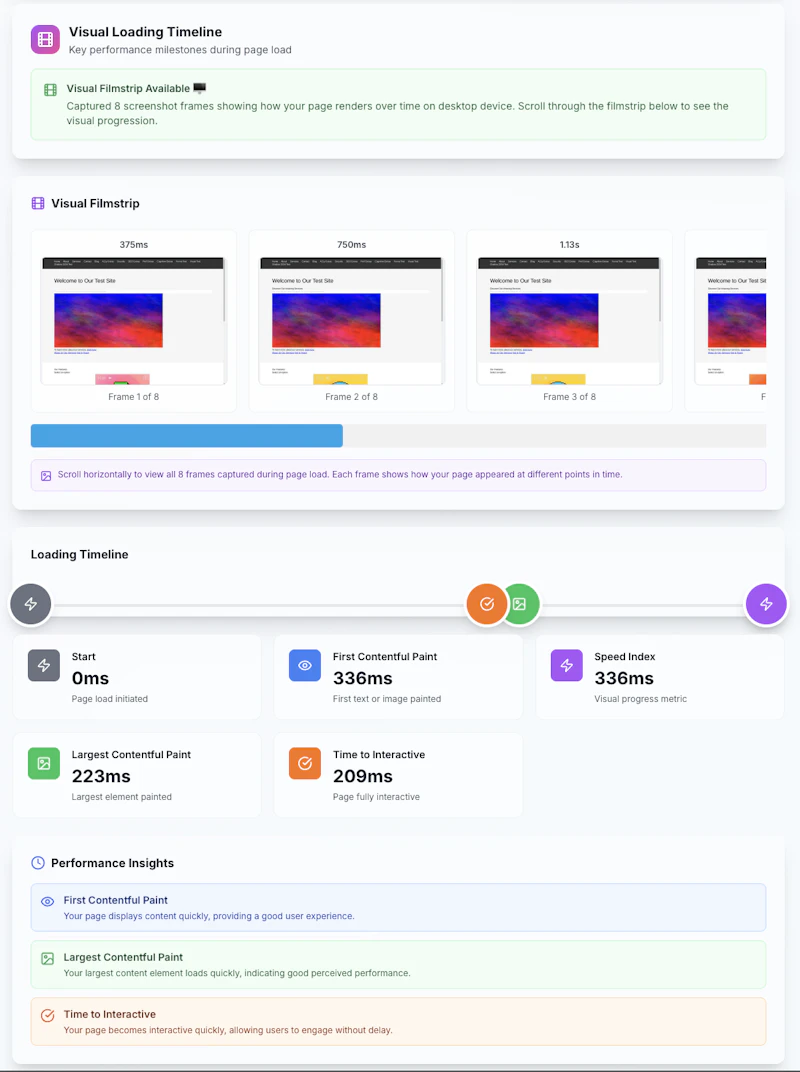Open the Frame 1 of 8 screenshot thumbnail
Screen dimensions: 800x1072
point(134,321)
